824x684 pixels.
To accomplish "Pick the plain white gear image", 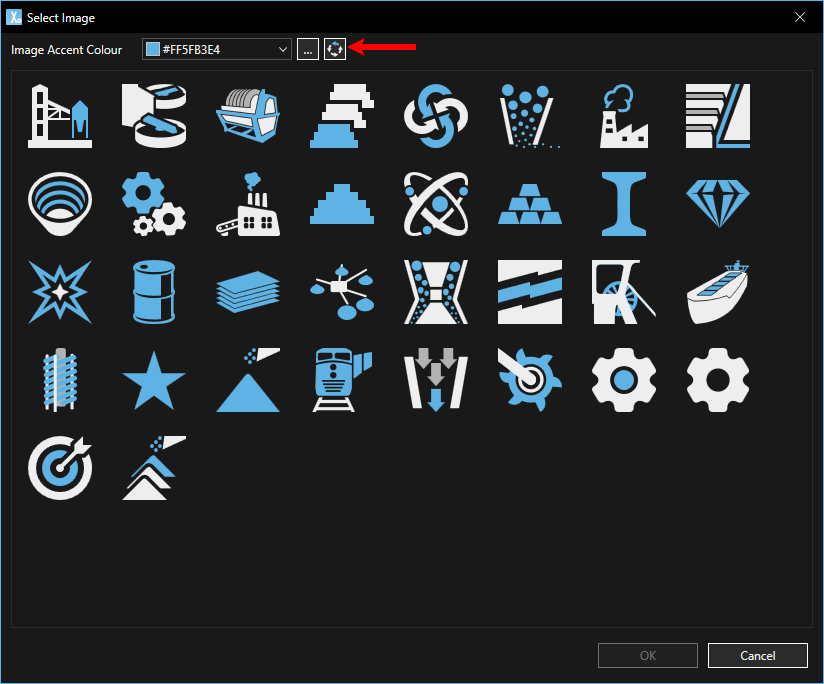I will click(718, 380).
